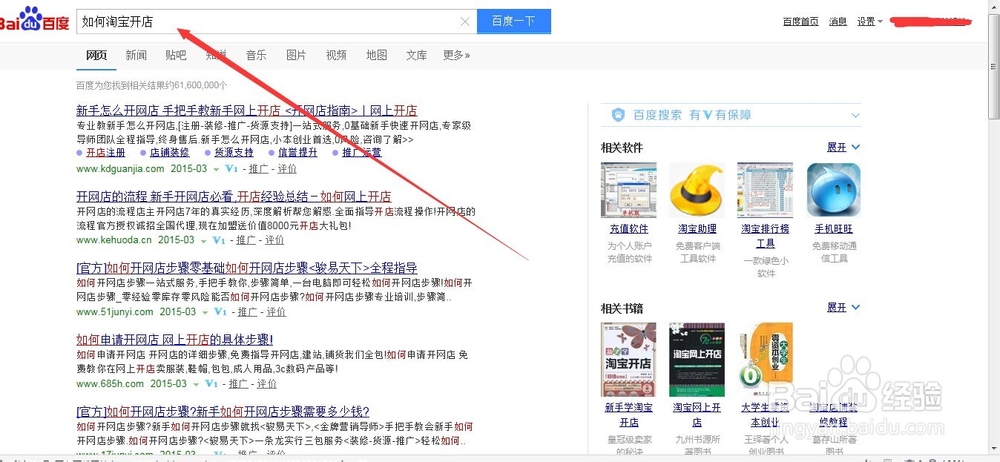
Task: Switch to the 新闻 tab
Action: 136,56
